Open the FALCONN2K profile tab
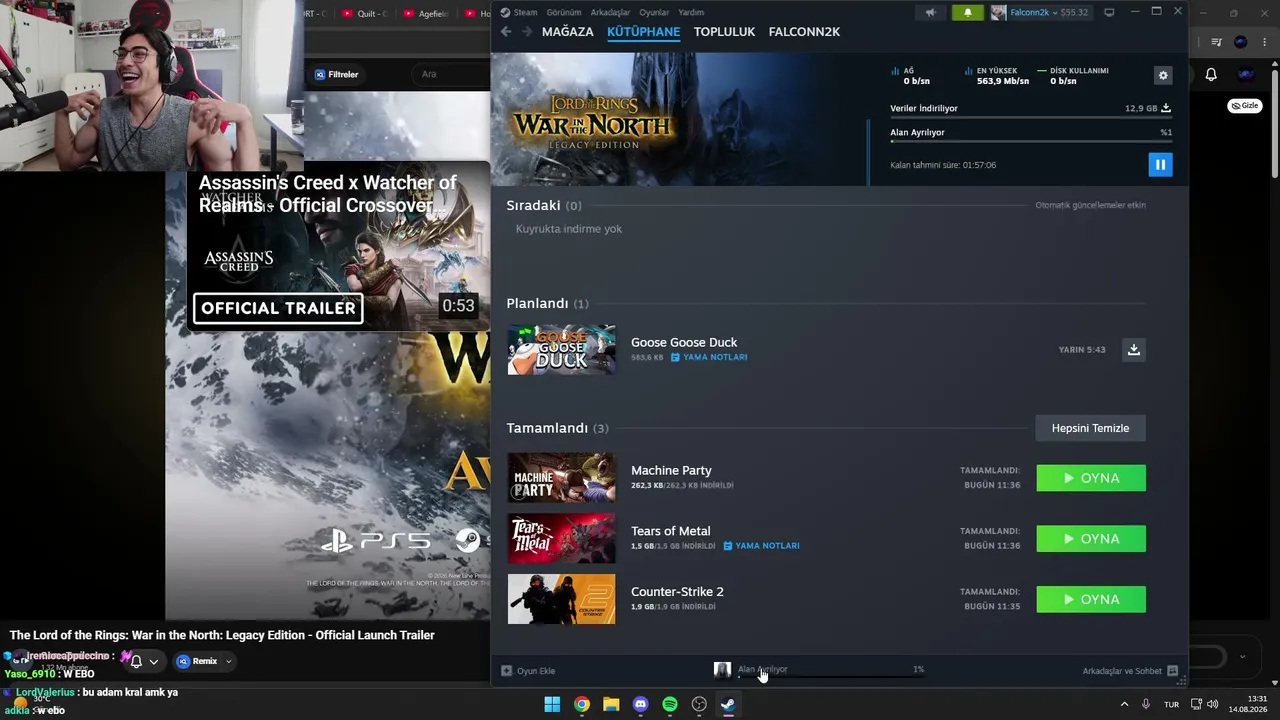The width and height of the screenshot is (1280, 720). (x=804, y=32)
